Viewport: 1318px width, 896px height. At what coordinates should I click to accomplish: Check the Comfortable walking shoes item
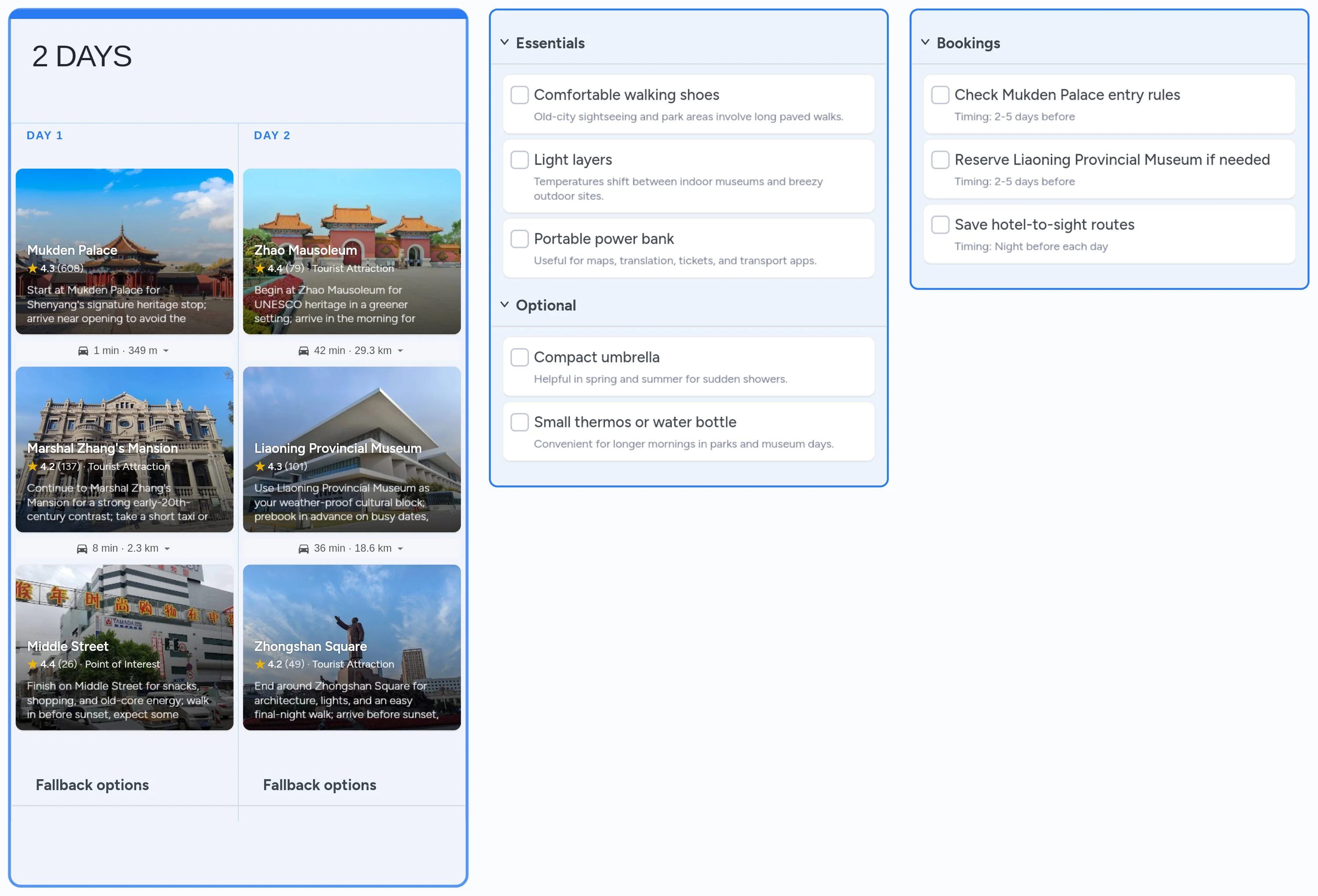519,95
